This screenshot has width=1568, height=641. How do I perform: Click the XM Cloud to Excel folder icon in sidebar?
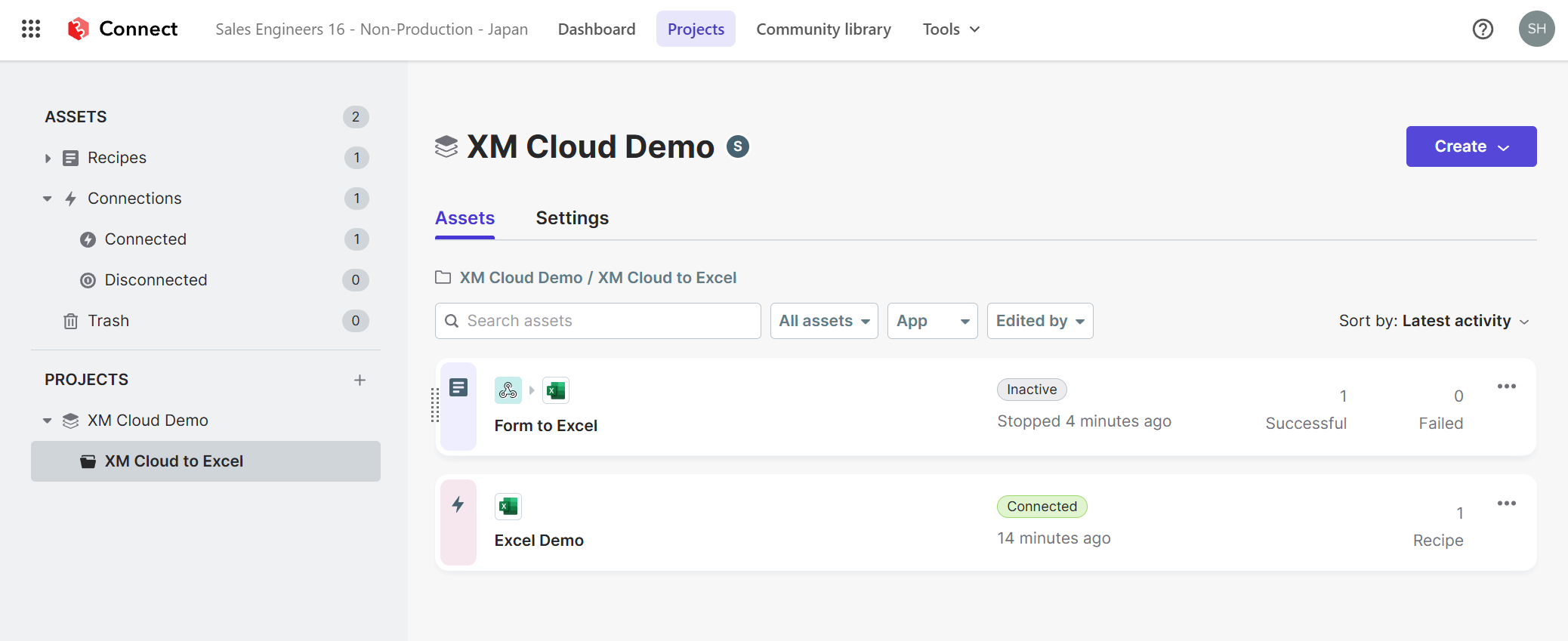(x=88, y=461)
